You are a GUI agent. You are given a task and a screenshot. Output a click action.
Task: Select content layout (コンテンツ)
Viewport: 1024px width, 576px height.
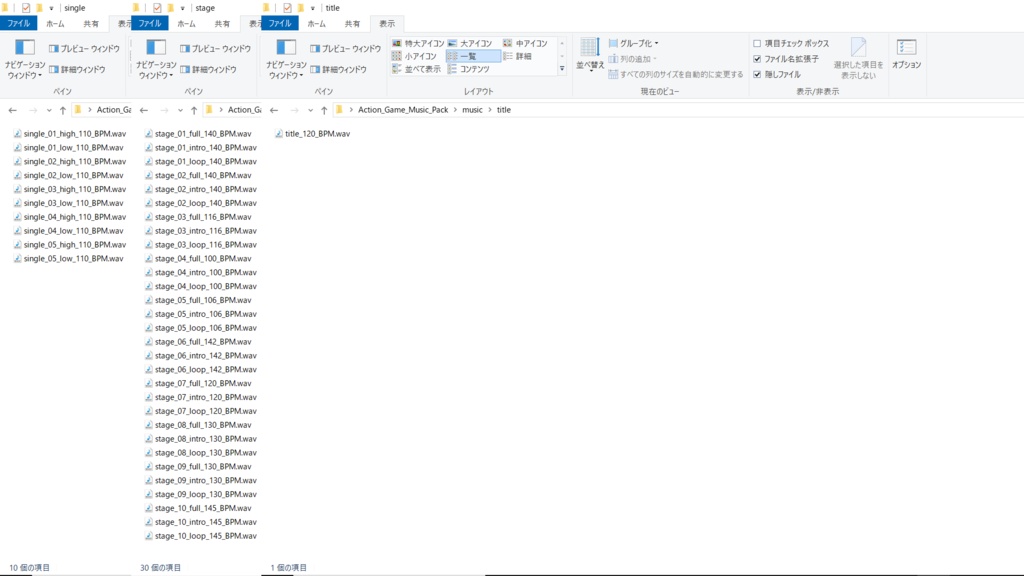click(x=468, y=69)
